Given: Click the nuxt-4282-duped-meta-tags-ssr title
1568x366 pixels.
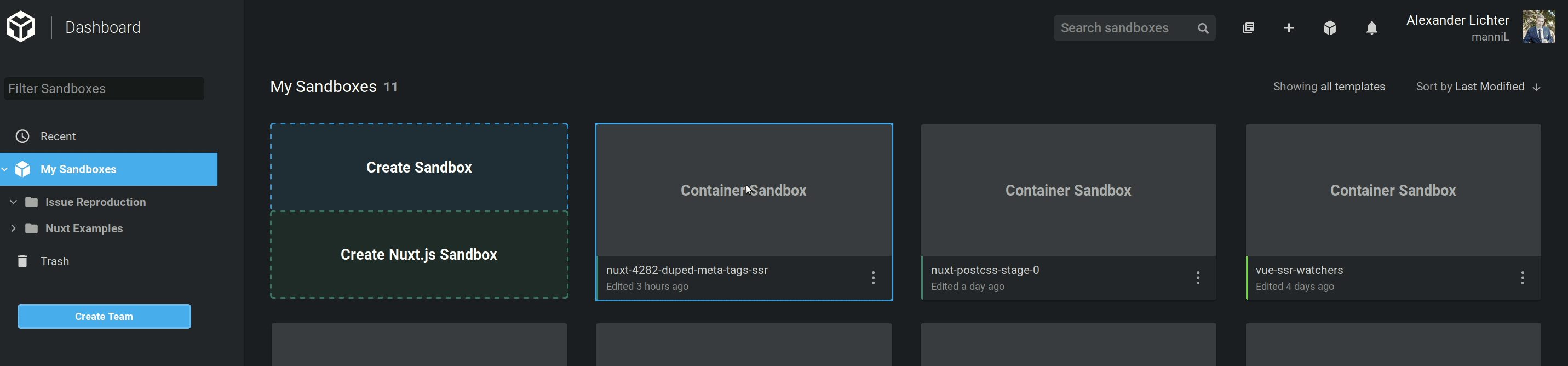Looking at the screenshot, I should click(687, 270).
